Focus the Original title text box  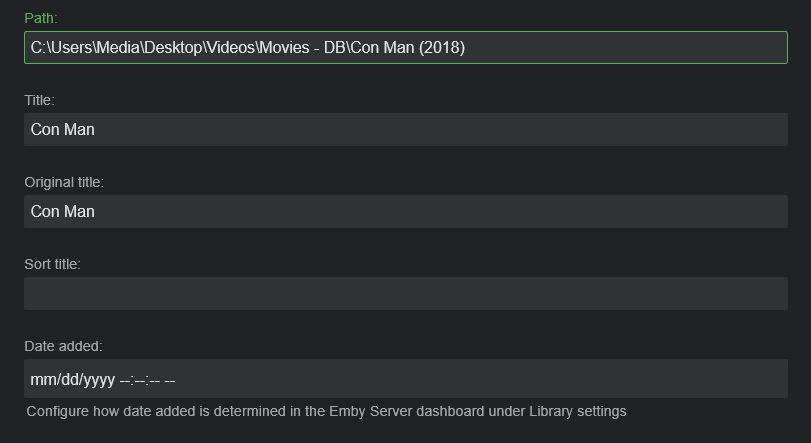[405, 211]
